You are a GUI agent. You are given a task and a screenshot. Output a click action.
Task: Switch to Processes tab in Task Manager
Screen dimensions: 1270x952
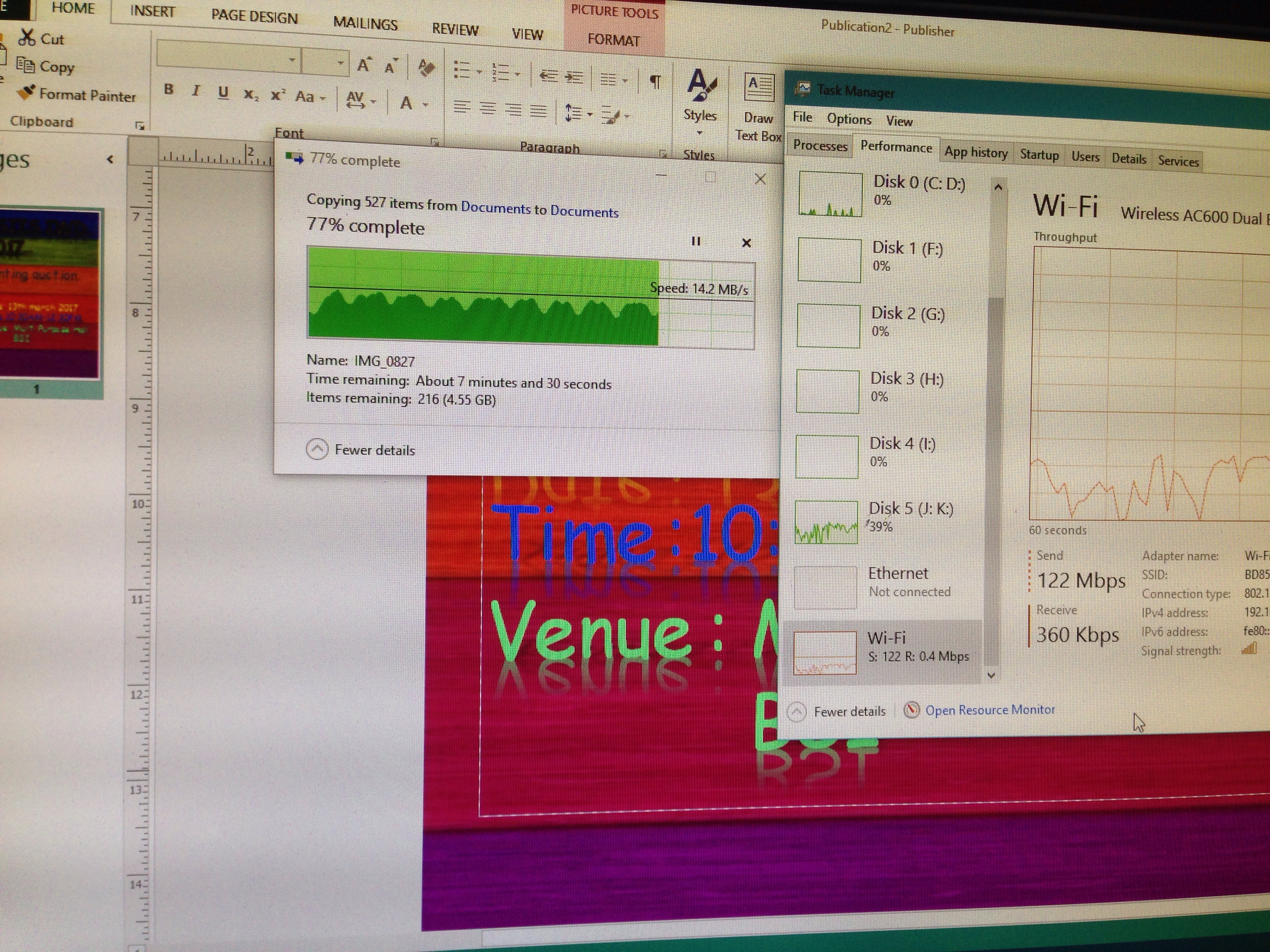(x=820, y=146)
